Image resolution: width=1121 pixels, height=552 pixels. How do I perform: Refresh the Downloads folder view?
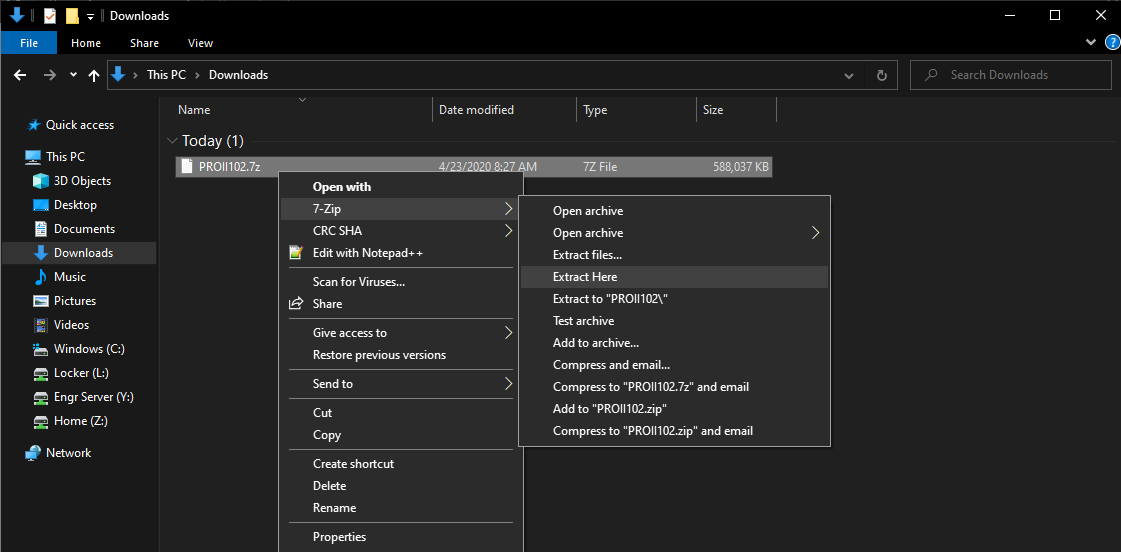[881, 75]
